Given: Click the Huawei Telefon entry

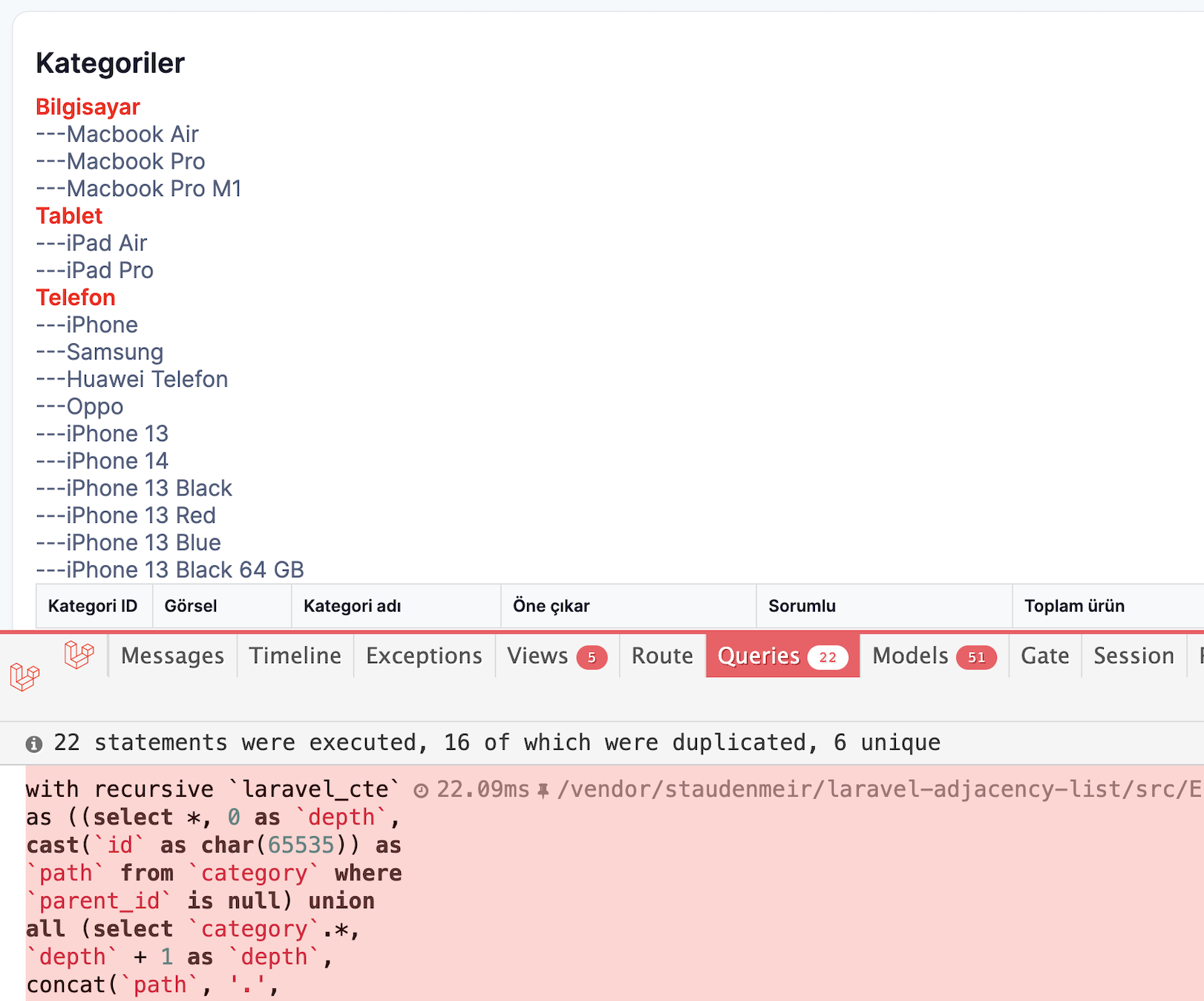Looking at the screenshot, I should click(x=132, y=379).
